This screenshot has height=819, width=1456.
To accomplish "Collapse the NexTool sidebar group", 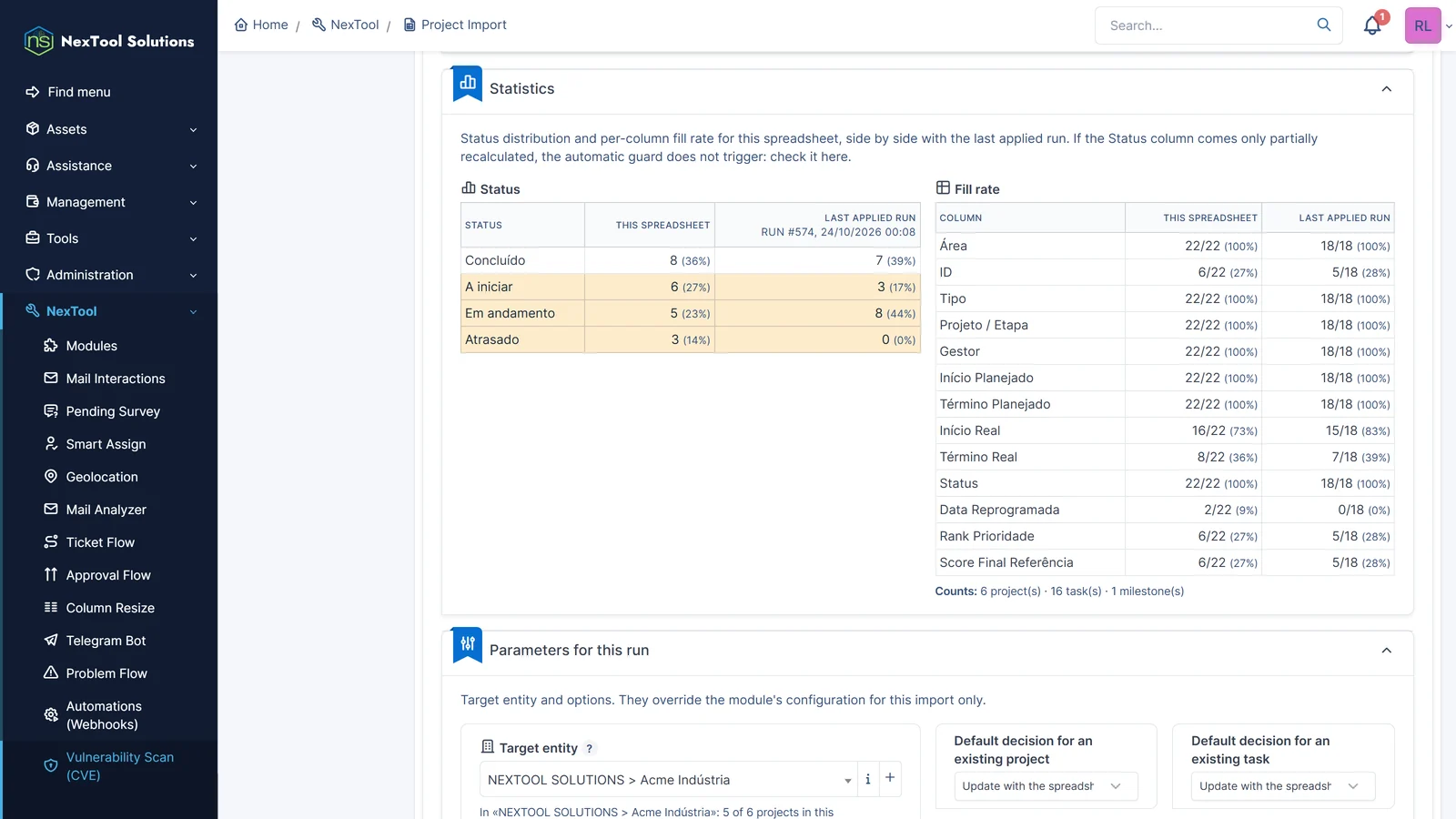I will 109,311.
